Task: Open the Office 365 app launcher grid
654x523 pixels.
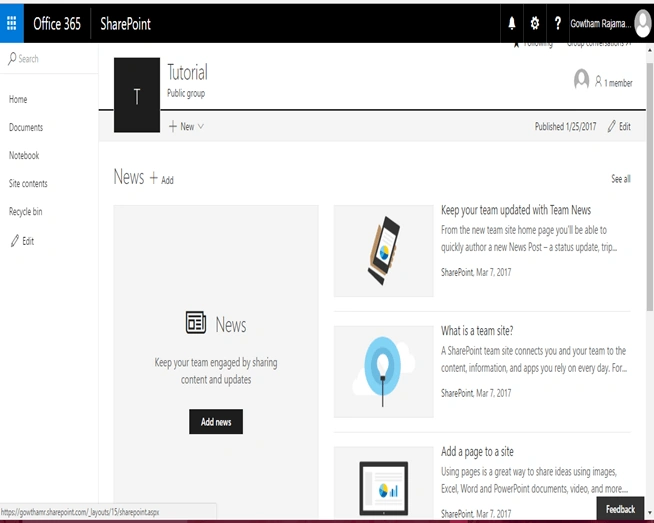Action: tap(12, 23)
